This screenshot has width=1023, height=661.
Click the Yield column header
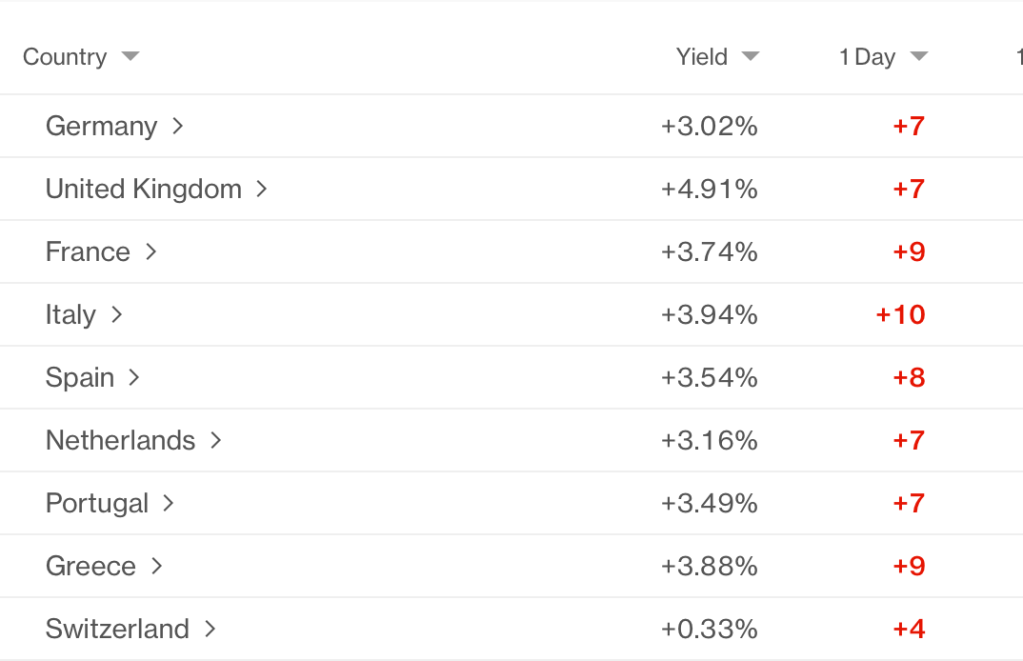point(701,57)
